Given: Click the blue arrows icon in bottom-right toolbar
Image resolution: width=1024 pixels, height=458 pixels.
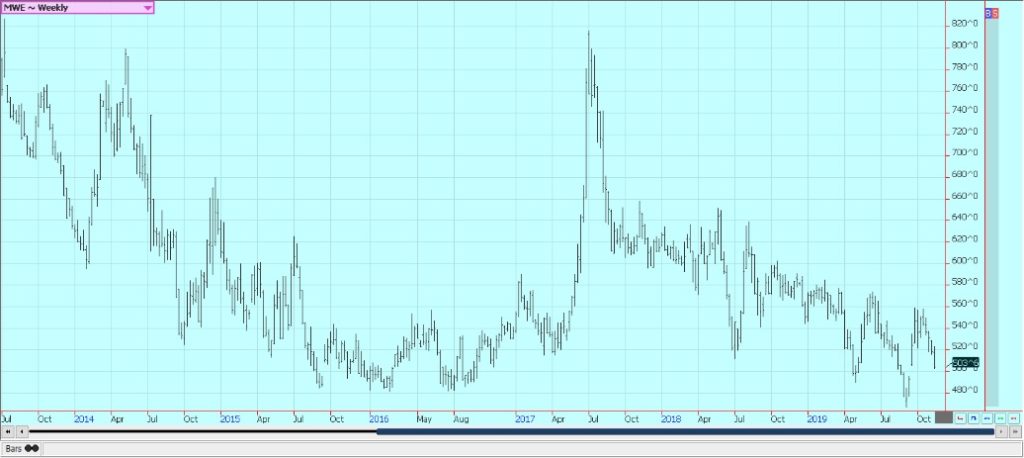Looking at the screenshot, I should [x=987, y=418].
